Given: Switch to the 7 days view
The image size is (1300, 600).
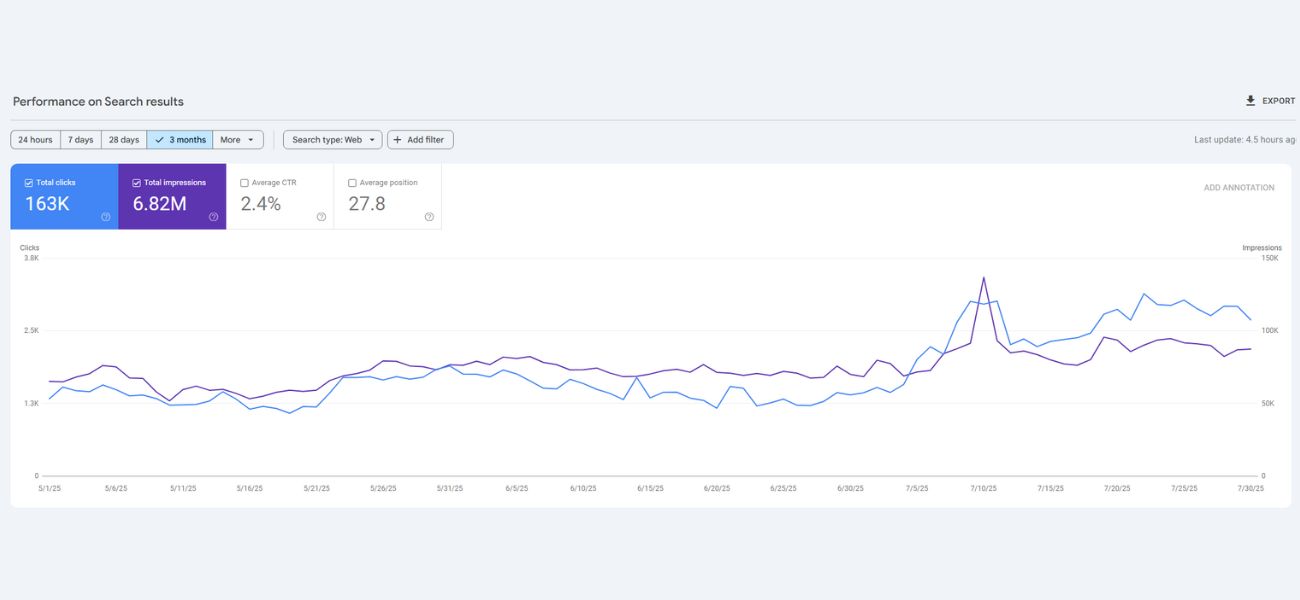Looking at the screenshot, I should (x=81, y=139).
